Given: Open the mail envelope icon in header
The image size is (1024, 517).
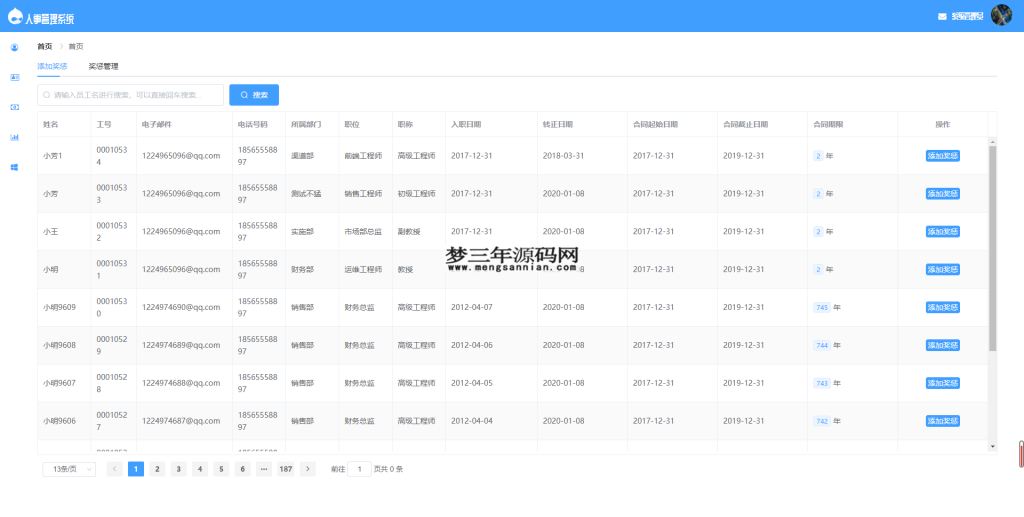Looking at the screenshot, I should (942, 16).
